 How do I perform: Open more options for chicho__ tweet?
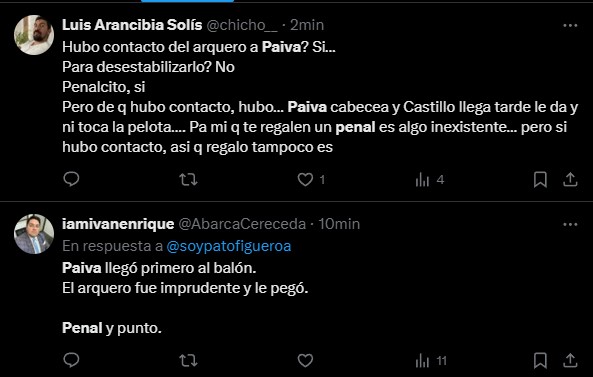(570, 25)
